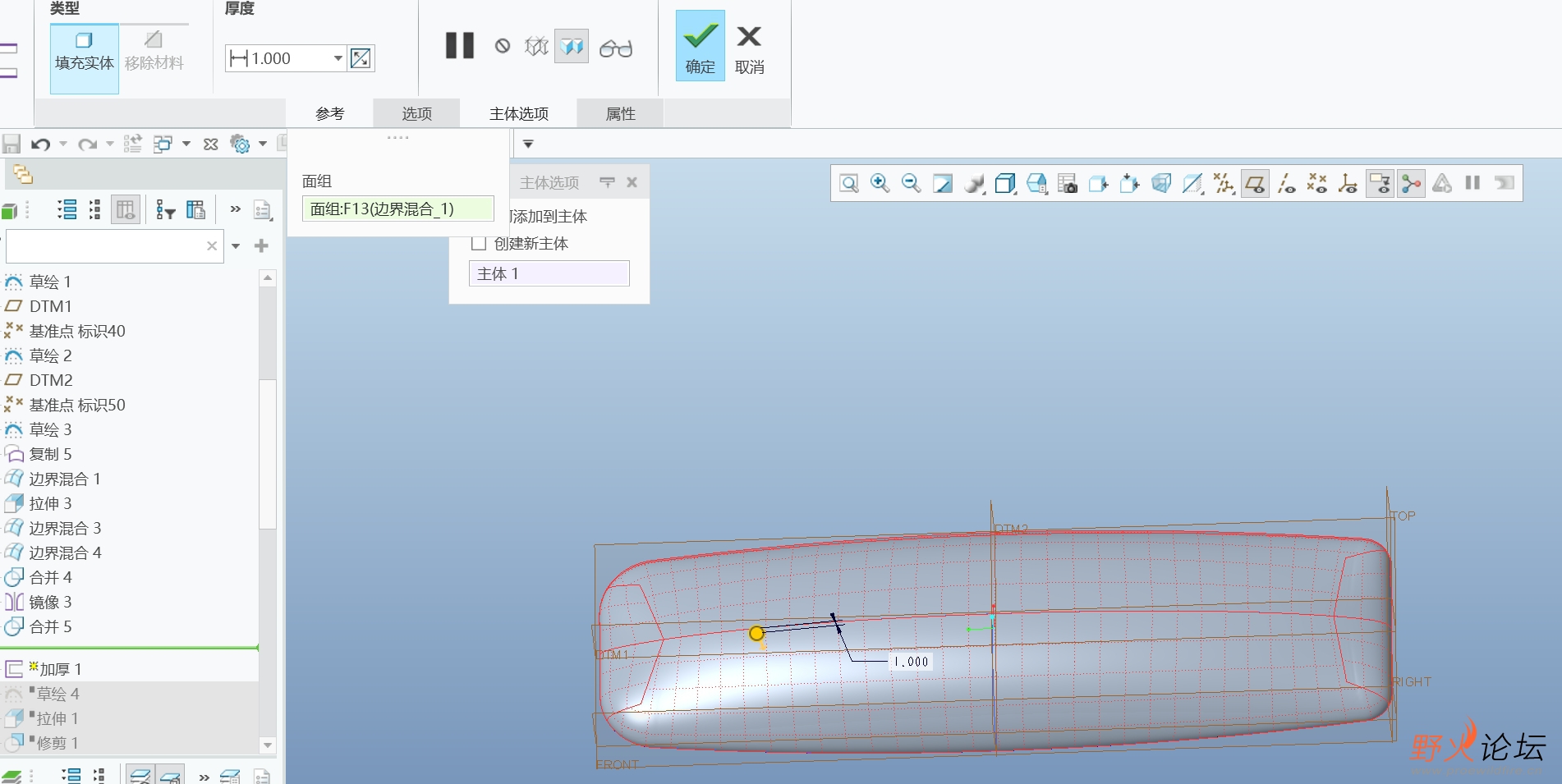Open the 选项 tab
This screenshot has height=784, width=1562.
click(416, 114)
